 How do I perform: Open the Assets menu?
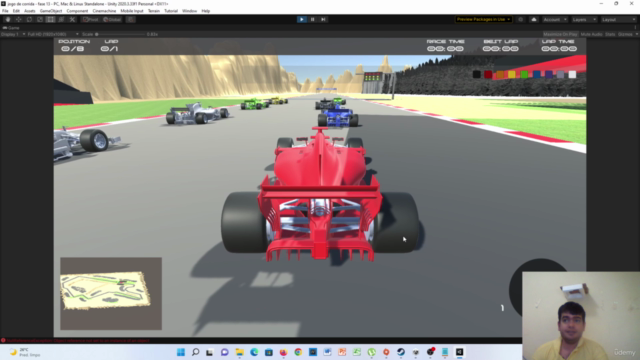(29, 11)
